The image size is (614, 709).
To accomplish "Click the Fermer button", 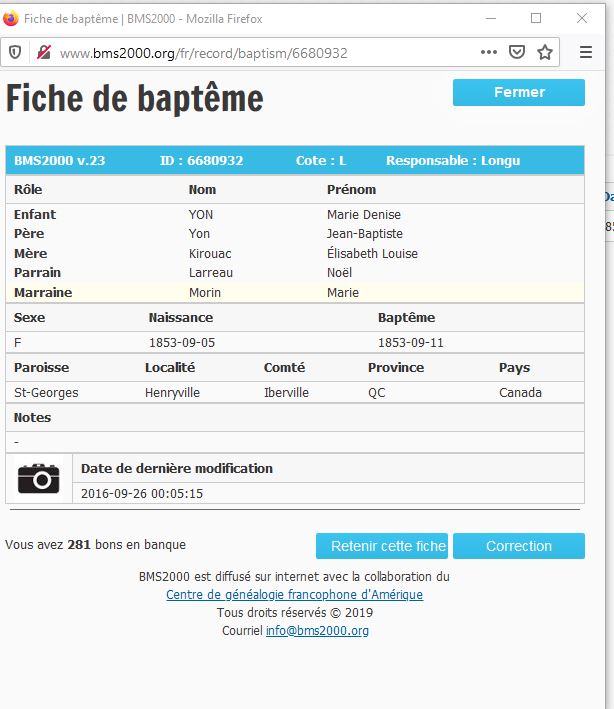I will click(x=519, y=92).
